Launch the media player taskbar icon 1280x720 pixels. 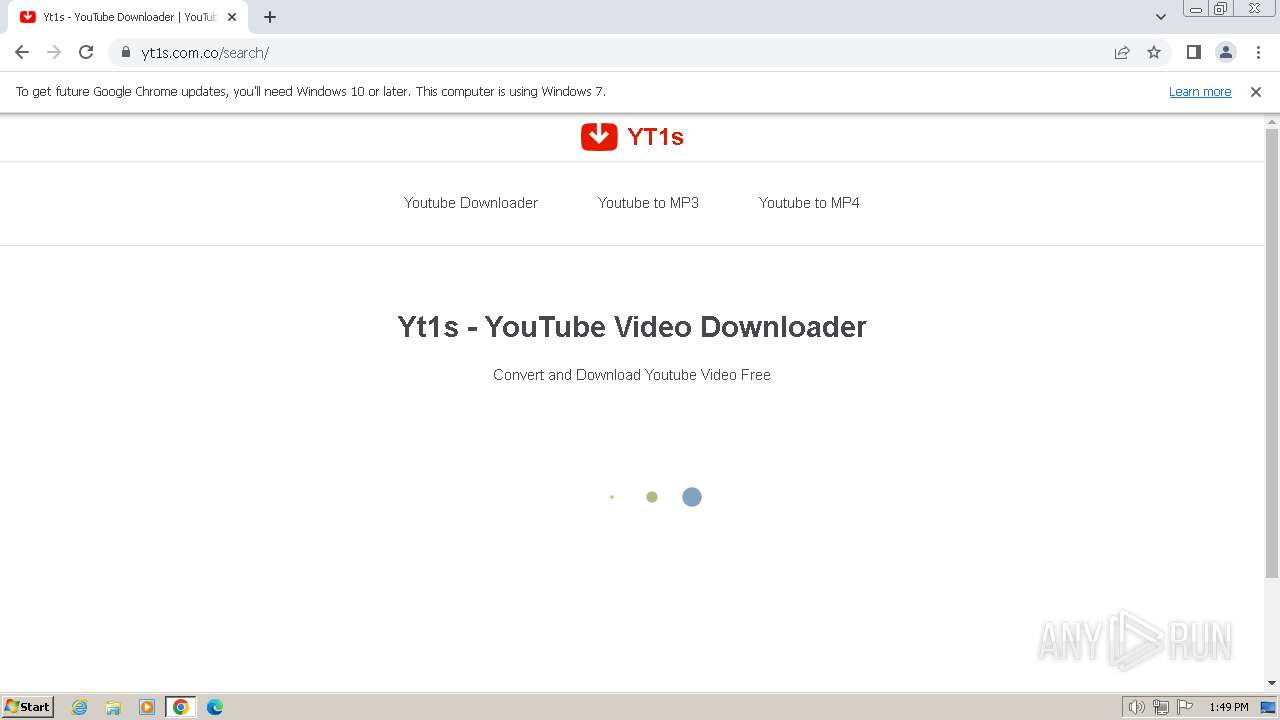(147, 707)
